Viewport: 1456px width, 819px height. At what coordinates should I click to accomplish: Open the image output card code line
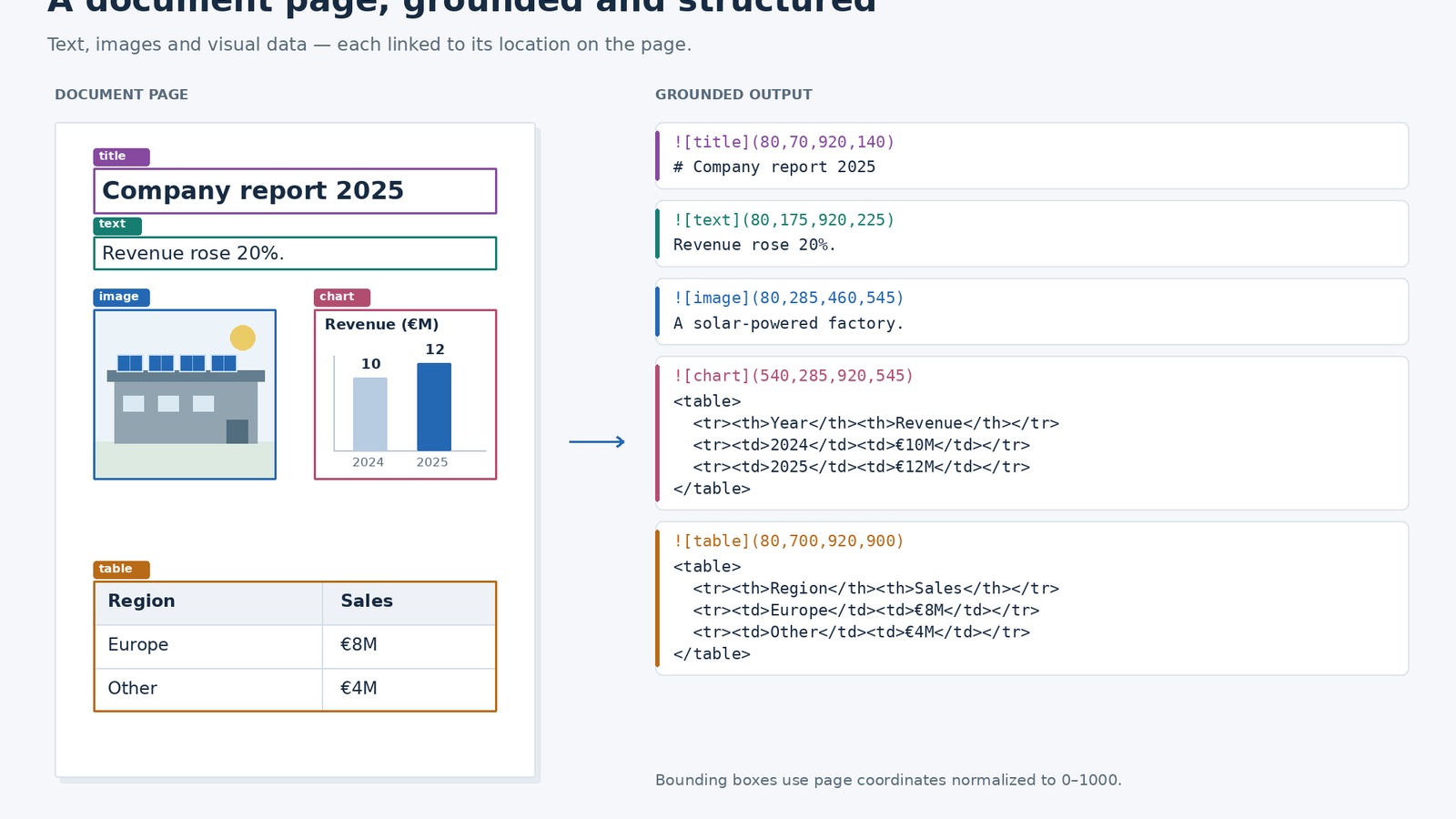click(789, 298)
